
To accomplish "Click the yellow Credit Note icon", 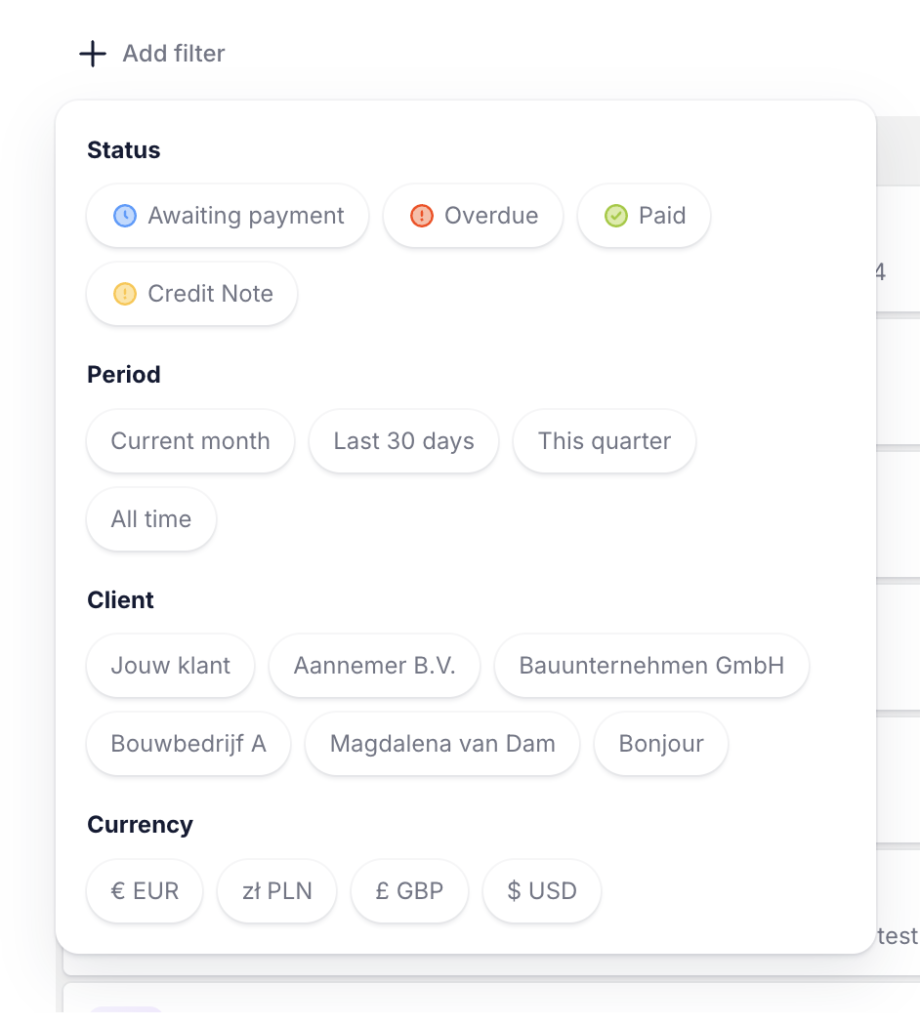I will click(125, 294).
